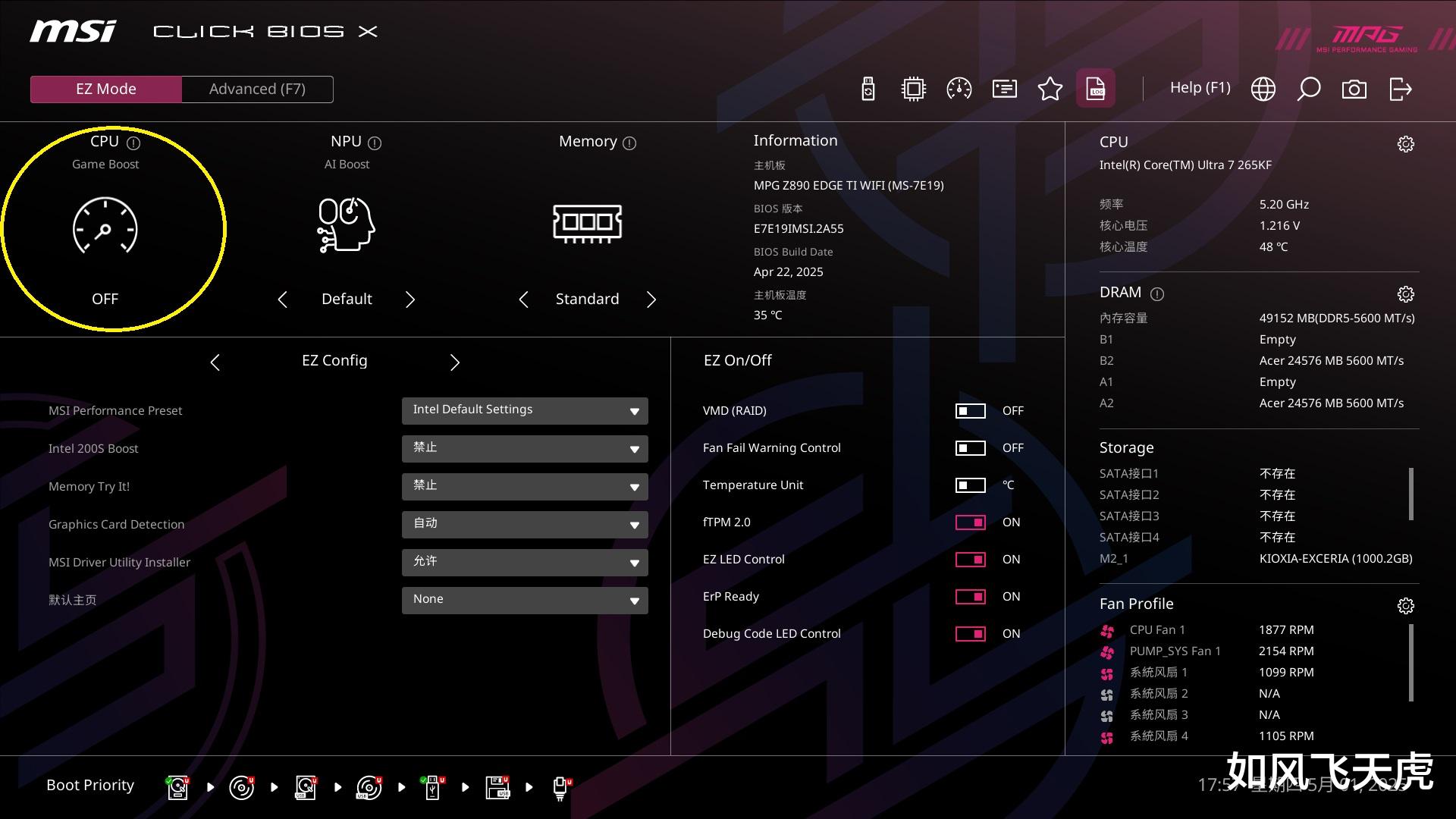Toggle the fTPM 2.0 switch
The image size is (1456, 819).
(x=970, y=522)
